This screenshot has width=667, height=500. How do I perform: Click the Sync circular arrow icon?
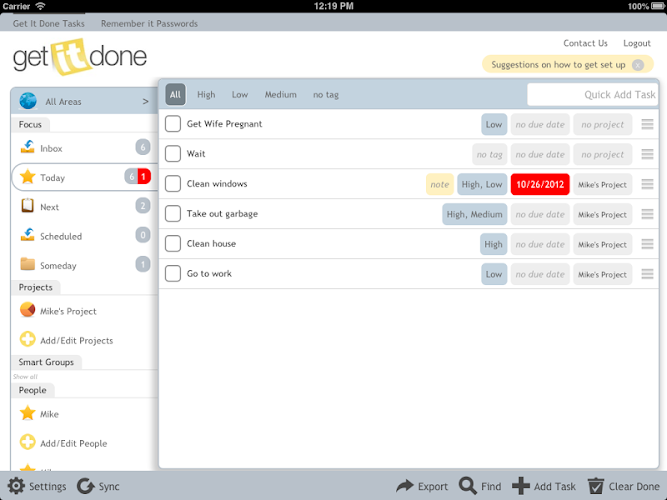(86, 486)
